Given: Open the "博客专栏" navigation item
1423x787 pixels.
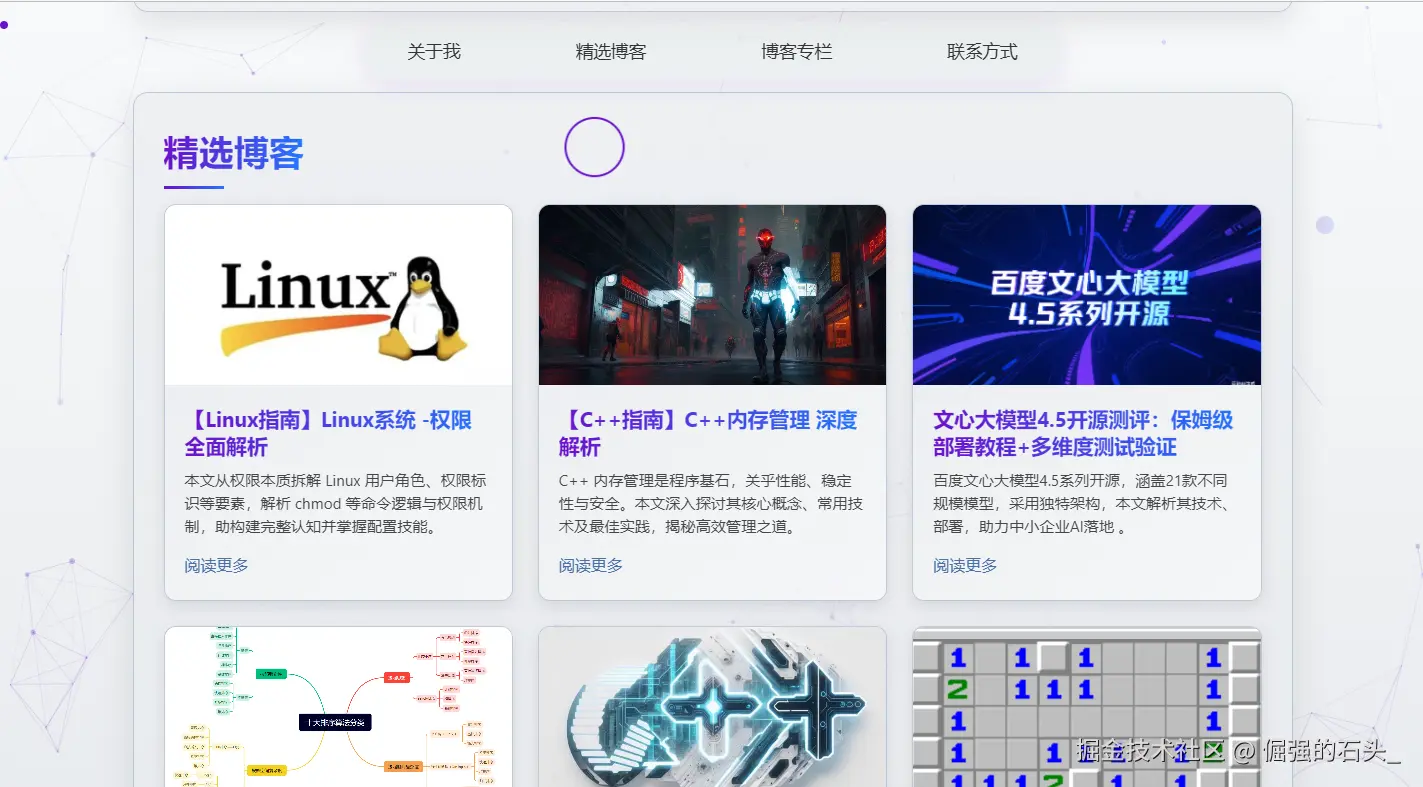Looking at the screenshot, I should click(795, 51).
